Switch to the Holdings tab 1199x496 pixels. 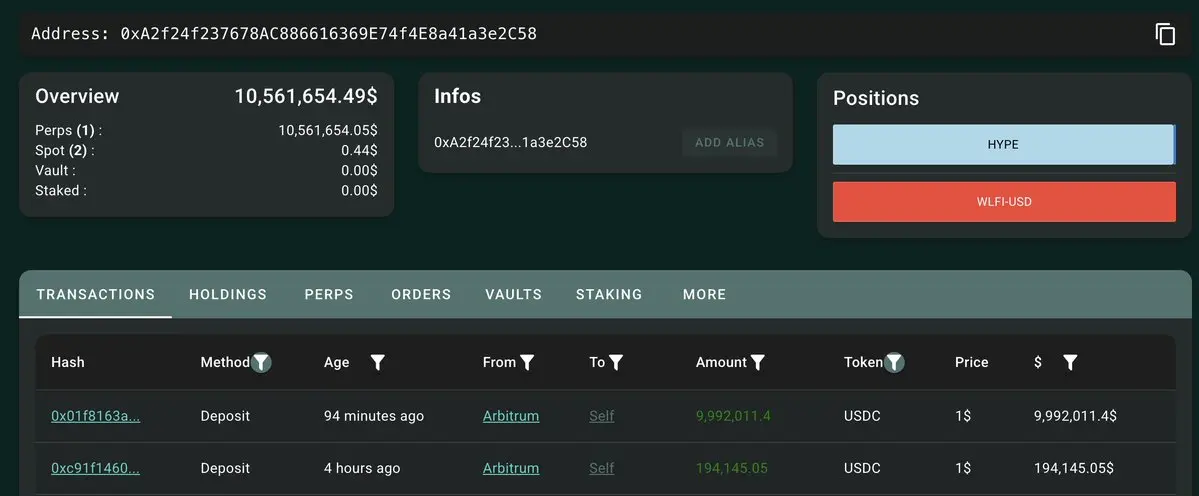click(x=228, y=294)
